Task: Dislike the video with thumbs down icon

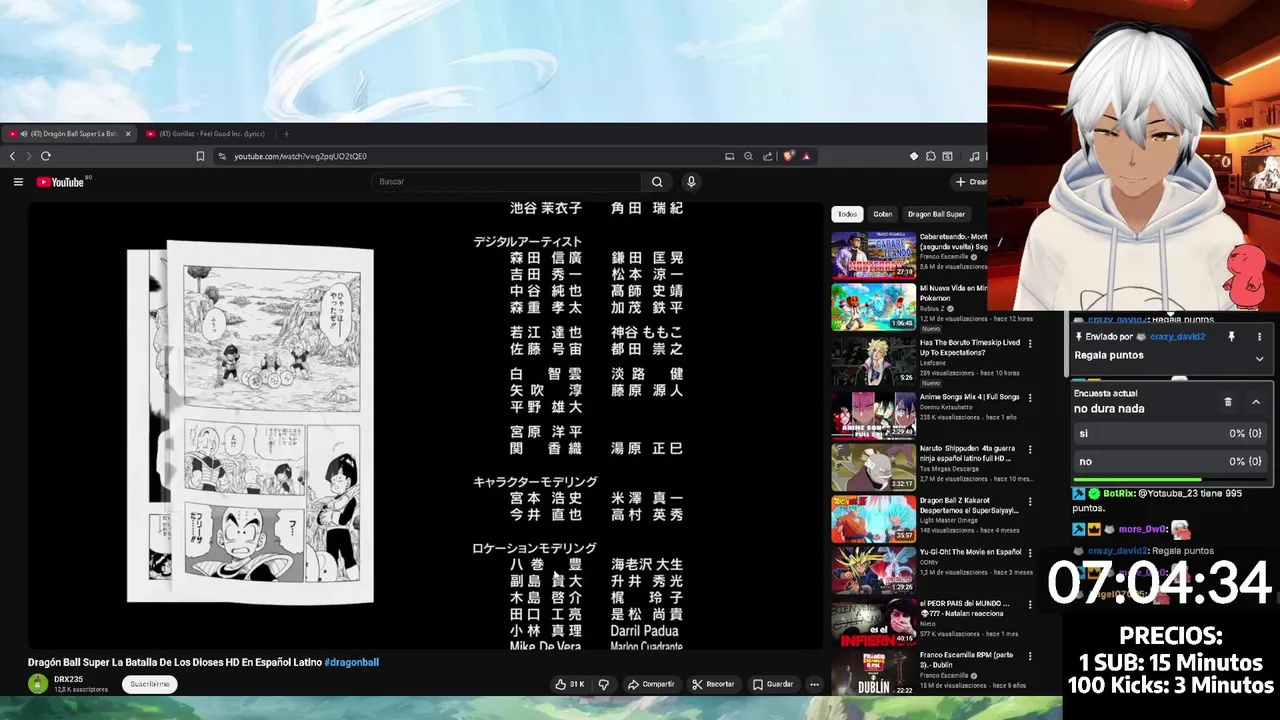Action: coord(603,684)
